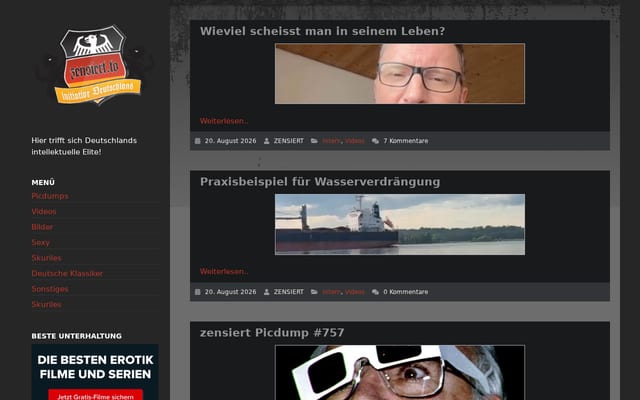Click date '20. August 2026' on 'Wieviel scheisst man' post
The image size is (640, 400).
230,141
